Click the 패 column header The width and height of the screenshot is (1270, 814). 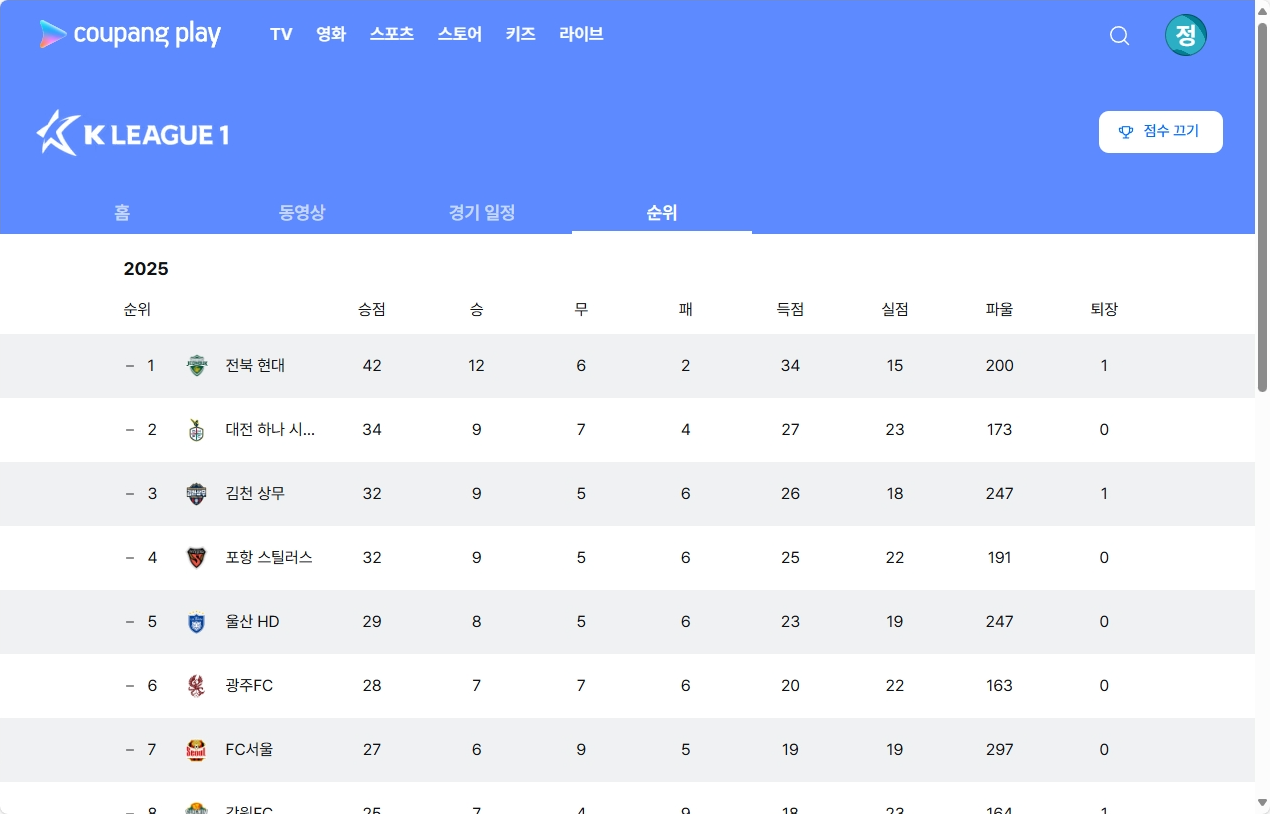pyautogui.click(x=686, y=310)
